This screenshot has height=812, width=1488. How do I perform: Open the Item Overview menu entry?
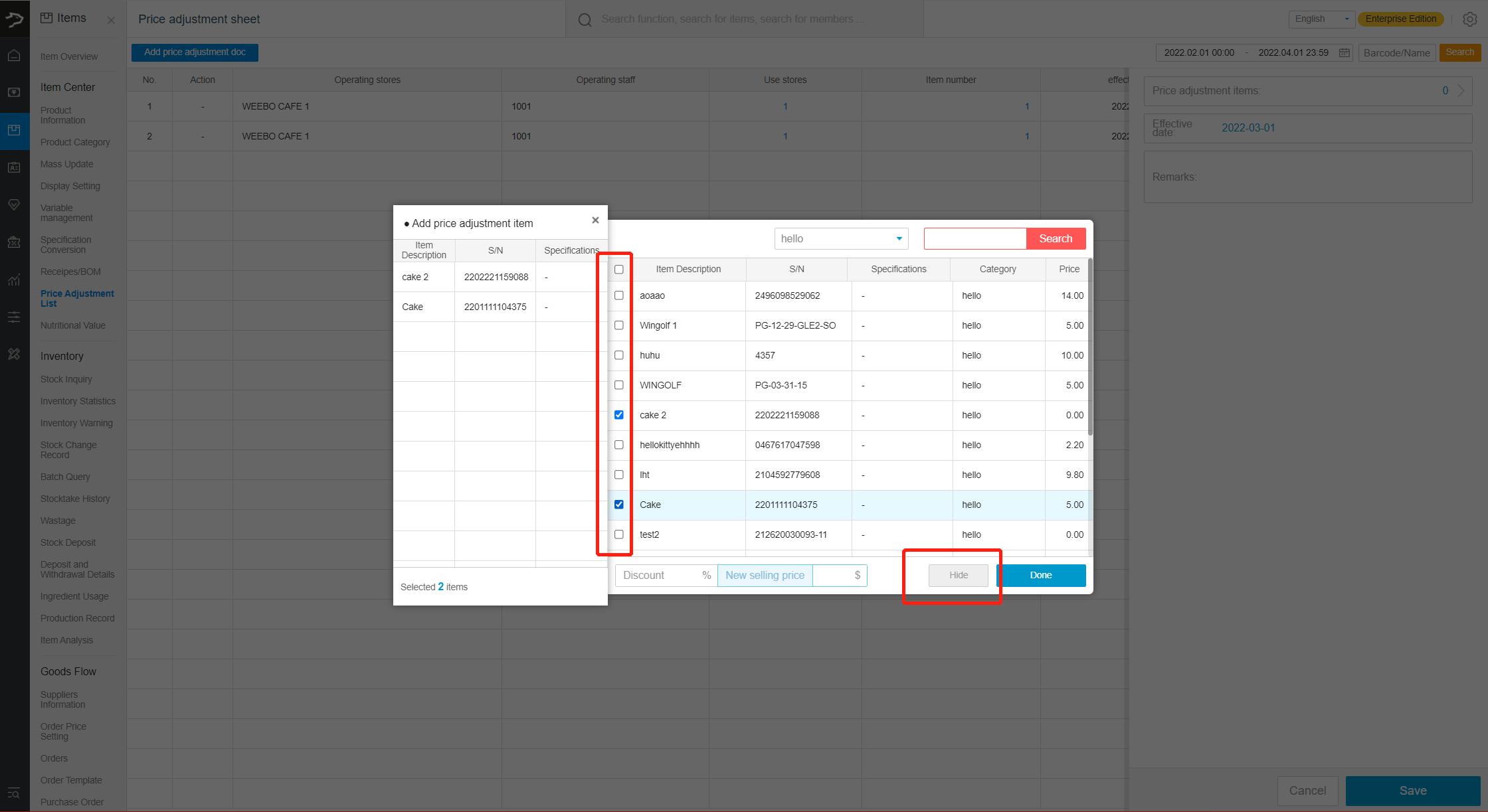coord(68,56)
